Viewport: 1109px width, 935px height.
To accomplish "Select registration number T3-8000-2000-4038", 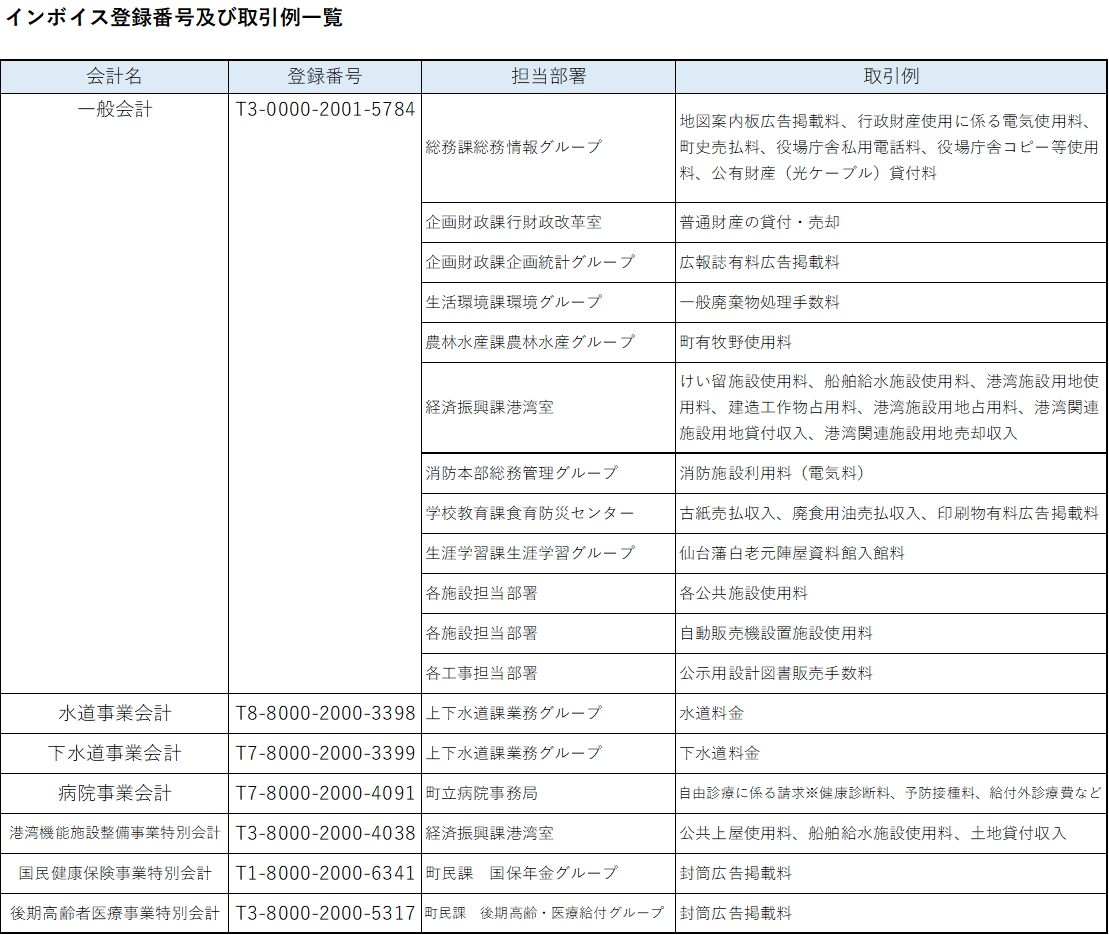I will (x=325, y=833).
